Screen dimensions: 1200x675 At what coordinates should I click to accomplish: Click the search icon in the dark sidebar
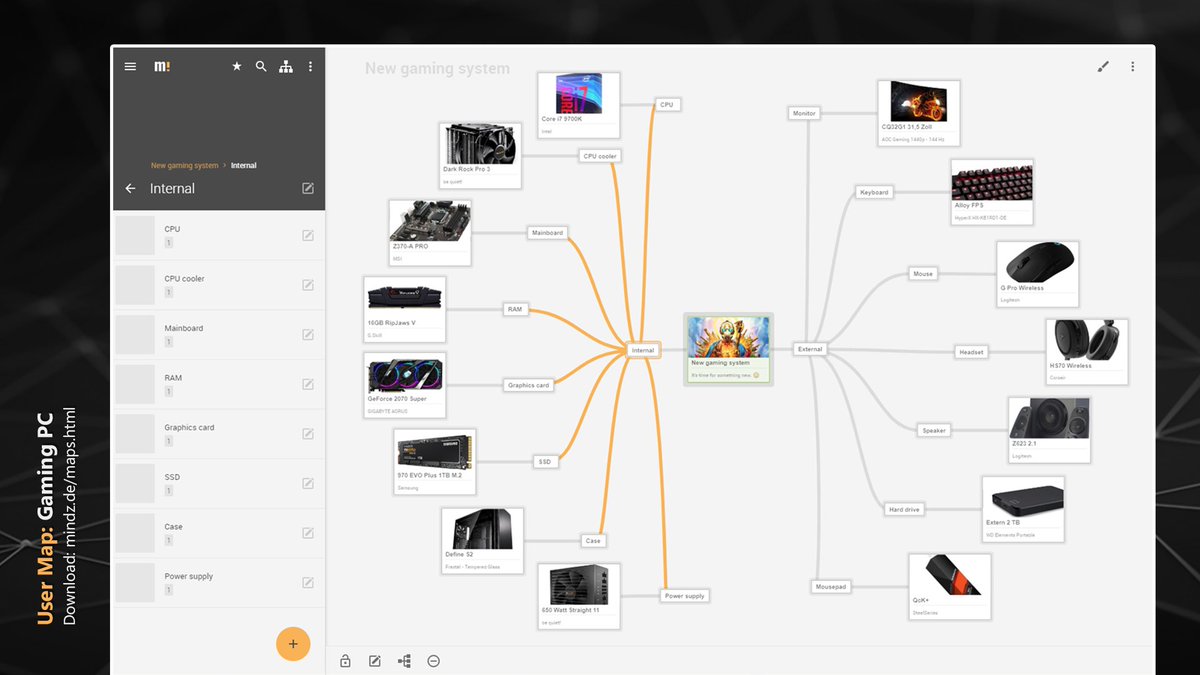[x=261, y=66]
